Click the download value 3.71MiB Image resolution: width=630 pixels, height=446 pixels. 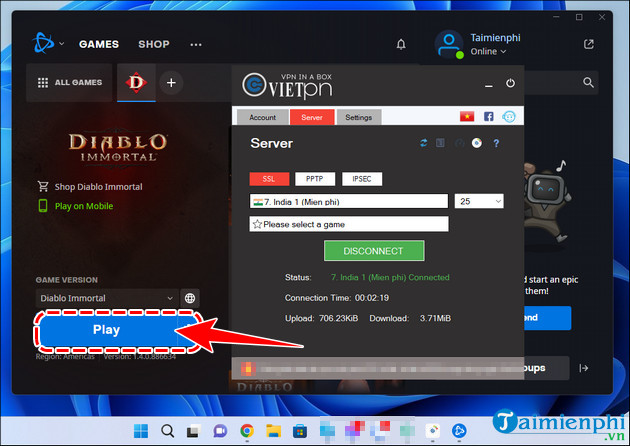pyautogui.click(x=436, y=319)
